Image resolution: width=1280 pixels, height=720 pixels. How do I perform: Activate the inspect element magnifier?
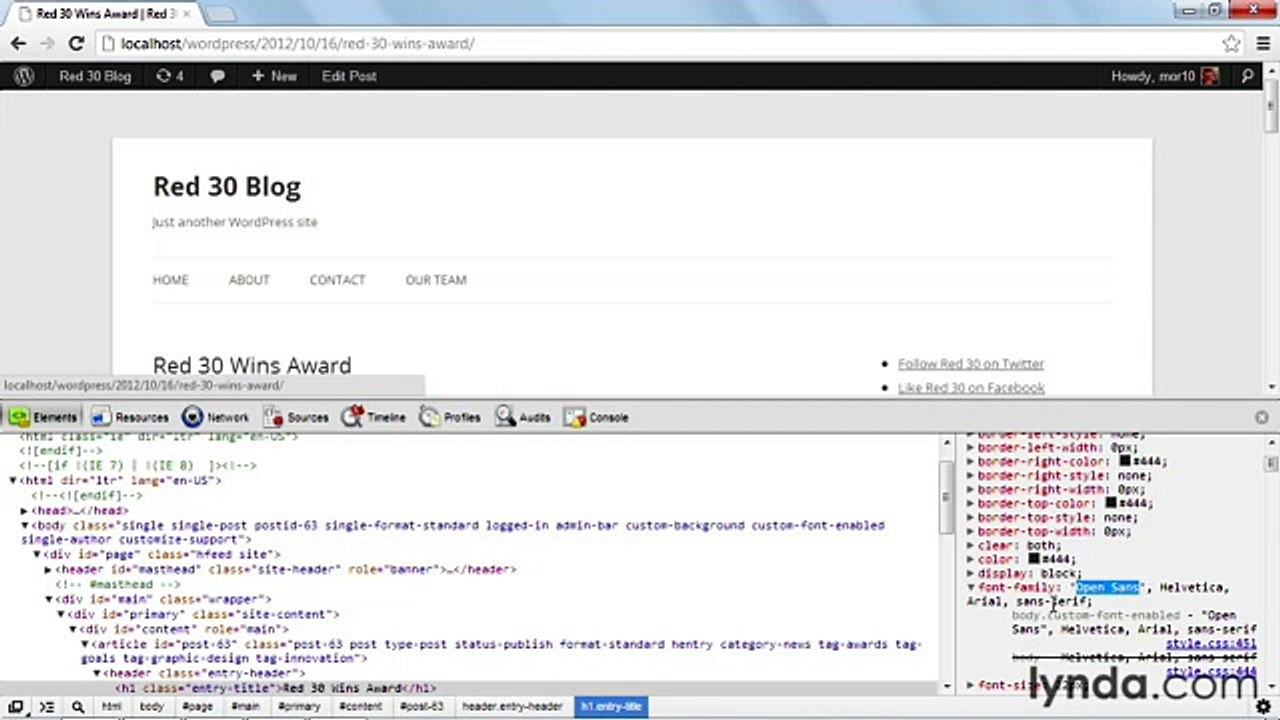[77, 707]
